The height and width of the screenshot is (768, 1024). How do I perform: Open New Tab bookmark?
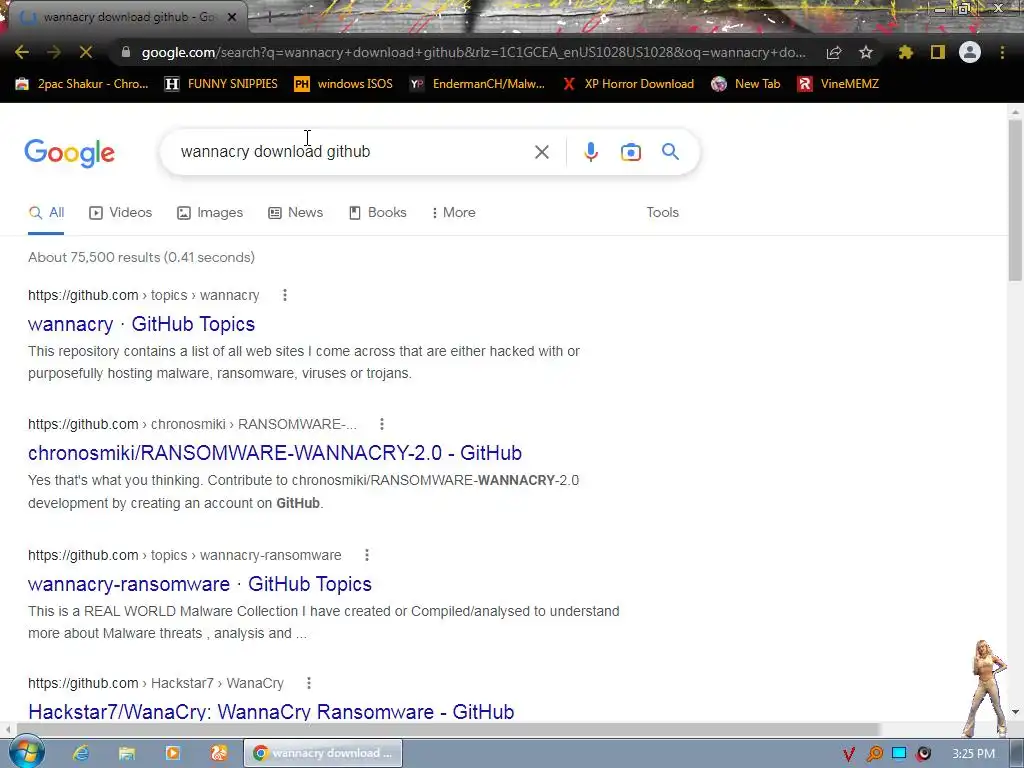(746, 84)
